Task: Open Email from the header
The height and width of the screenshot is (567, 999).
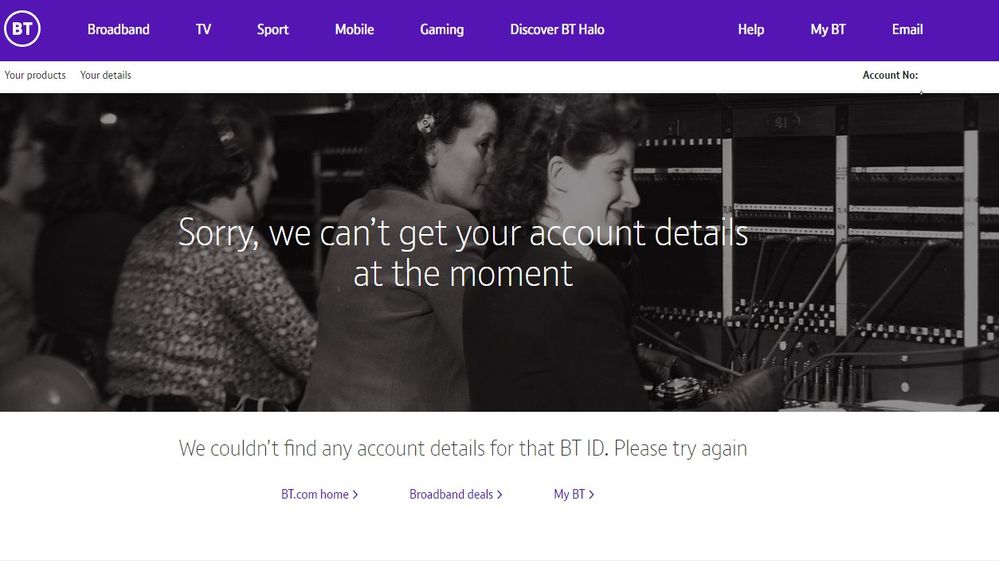Action: [x=907, y=29]
